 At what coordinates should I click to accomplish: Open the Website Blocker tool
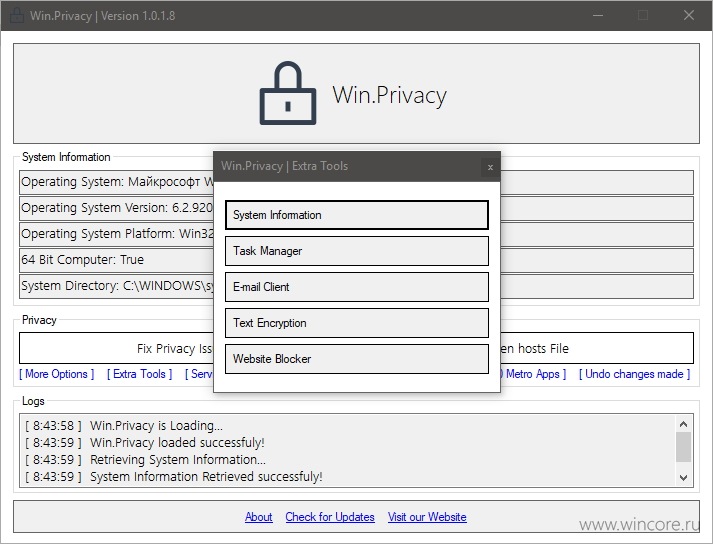click(357, 359)
